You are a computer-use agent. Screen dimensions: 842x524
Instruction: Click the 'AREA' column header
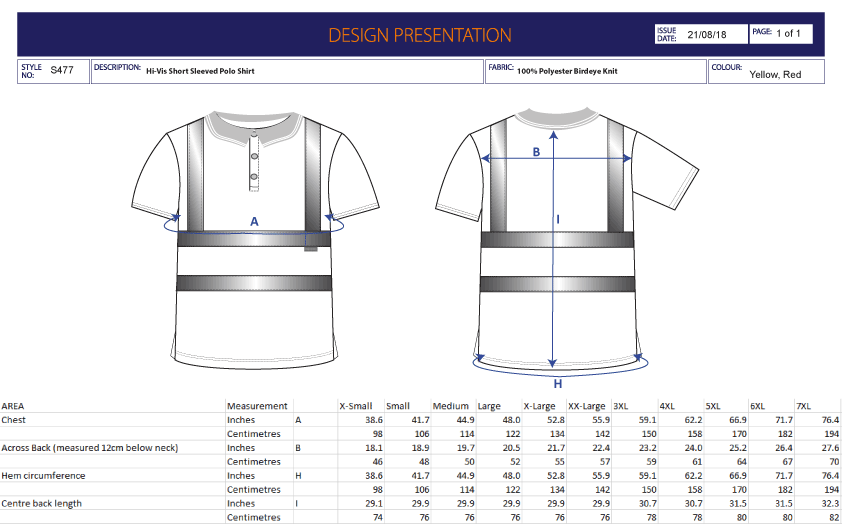(13, 406)
